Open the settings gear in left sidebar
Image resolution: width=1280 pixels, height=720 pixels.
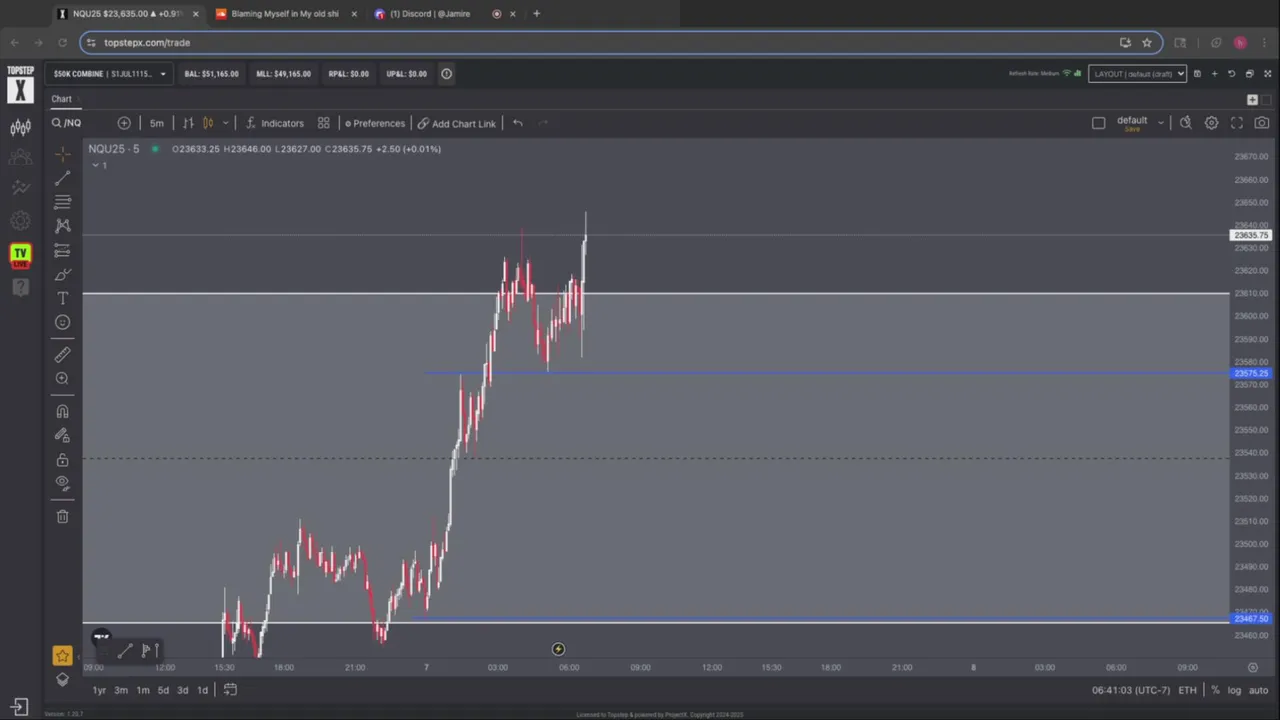(x=20, y=221)
